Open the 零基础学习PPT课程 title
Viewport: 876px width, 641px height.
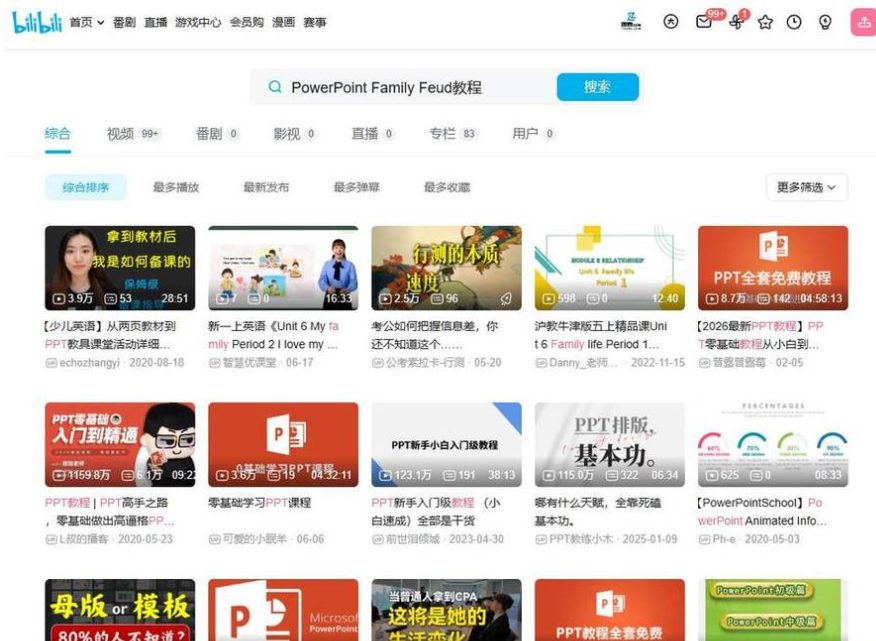pos(259,502)
